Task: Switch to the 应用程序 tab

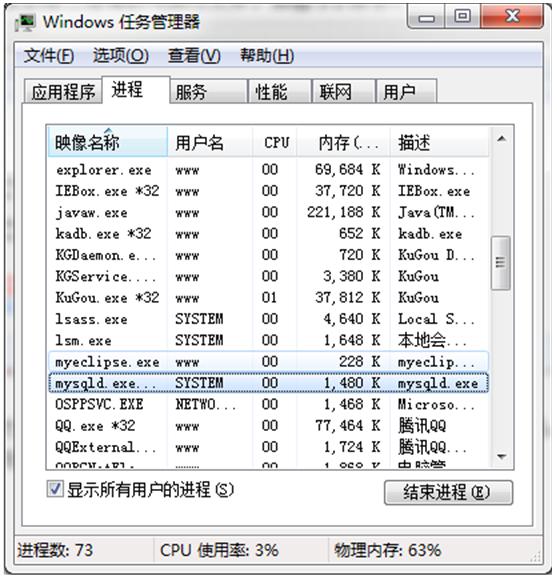Action: click(x=63, y=92)
